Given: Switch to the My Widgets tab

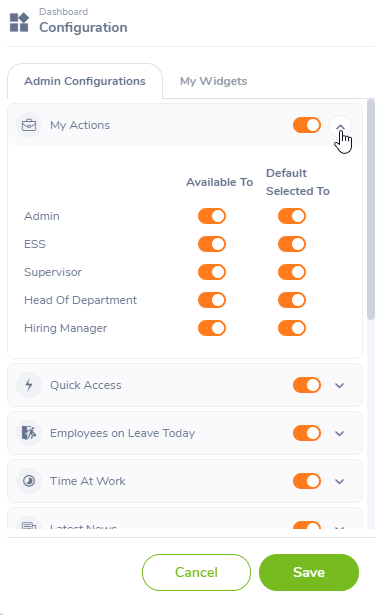Looking at the screenshot, I should 213,81.
